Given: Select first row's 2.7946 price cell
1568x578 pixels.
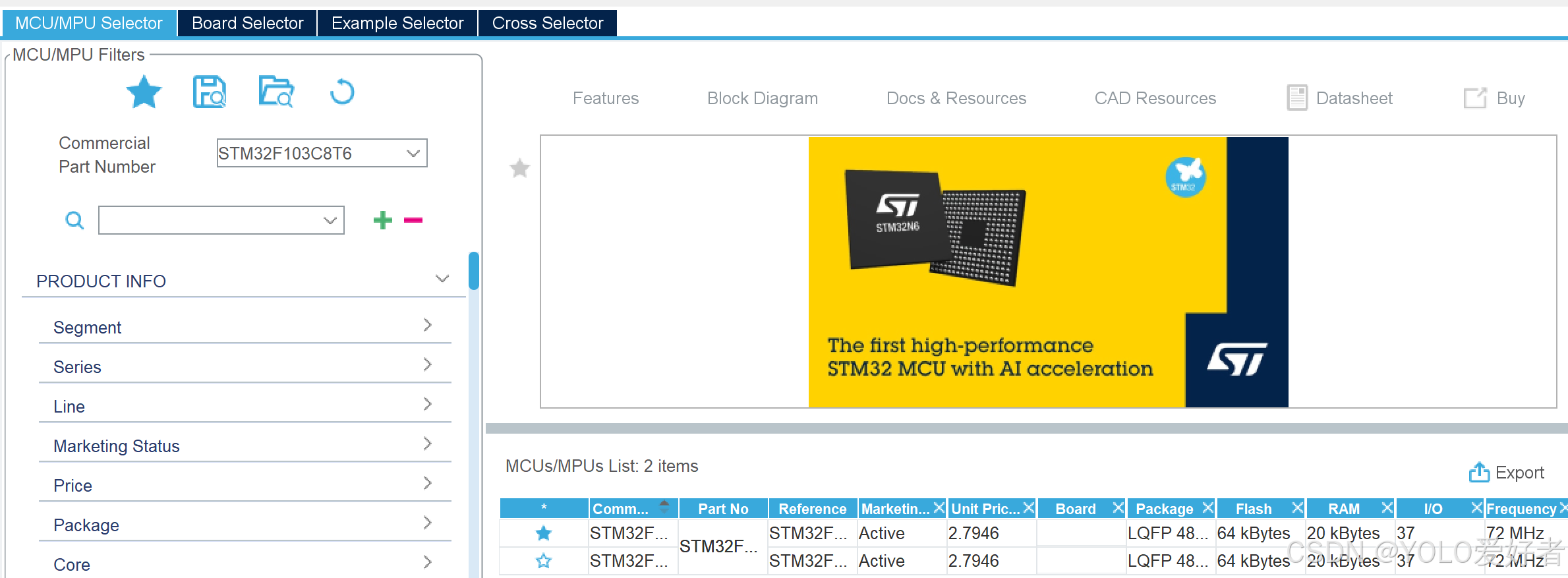Looking at the screenshot, I should [x=991, y=533].
